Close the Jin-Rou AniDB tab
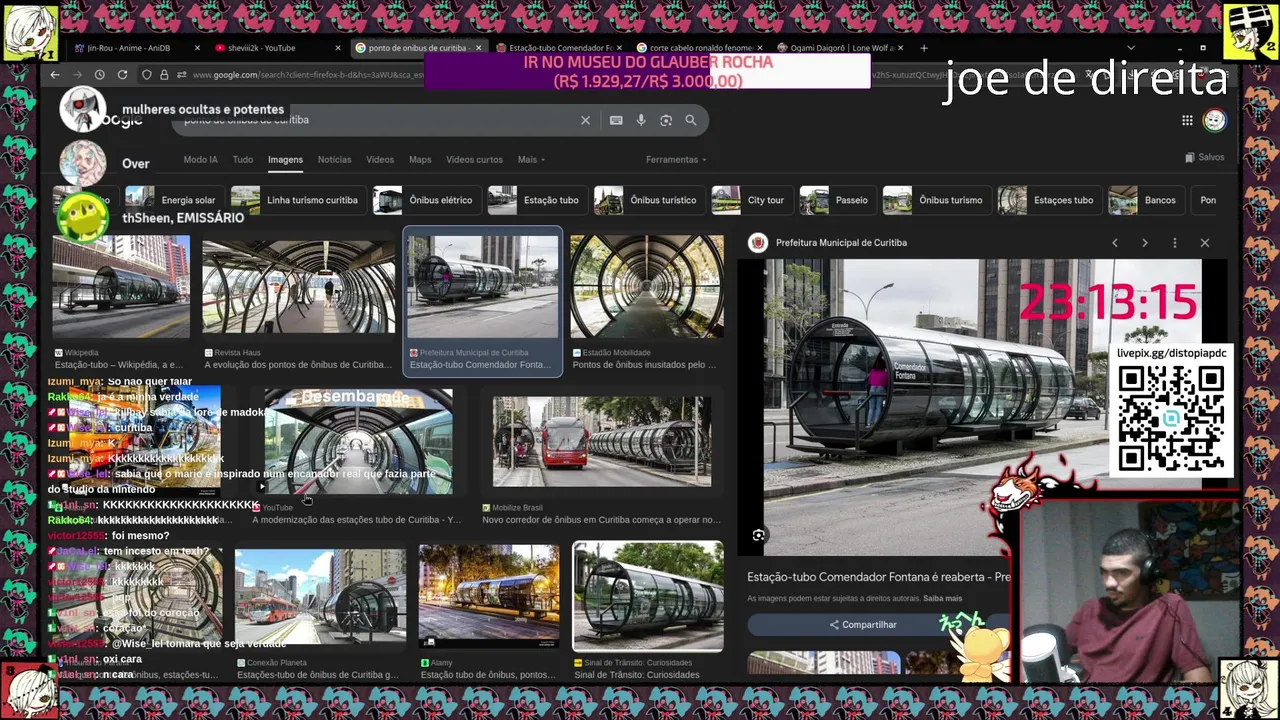Image resolution: width=1280 pixels, height=720 pixels. 197,48
